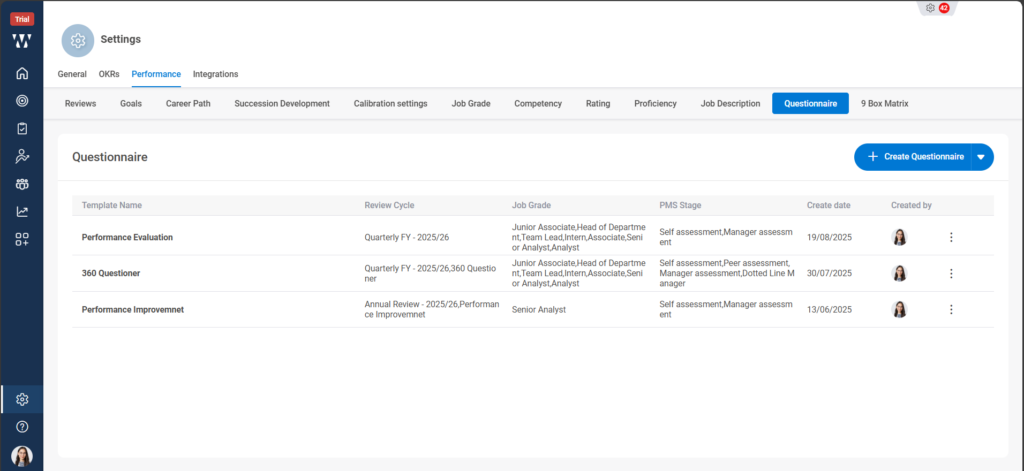The height and width of the screenshot is (471, 1024).
Task: Click creator avatar in Performance Improvemnet row
Action: pyautogui.click(x=899, y=310)
